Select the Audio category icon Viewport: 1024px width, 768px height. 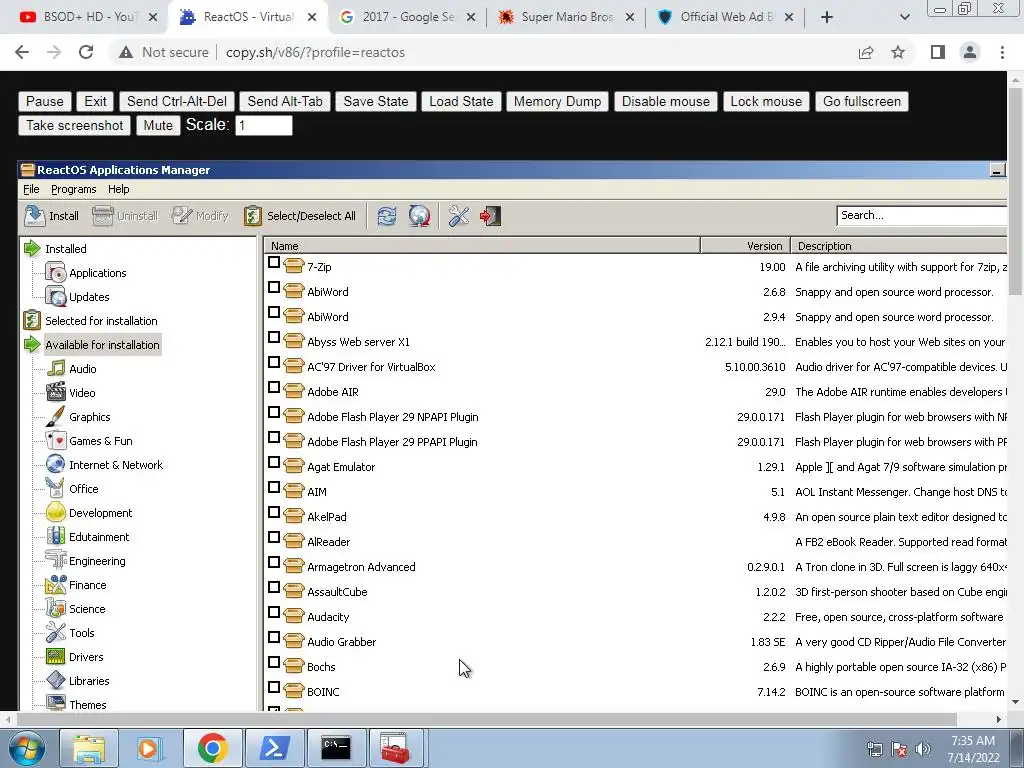point(56,368)
